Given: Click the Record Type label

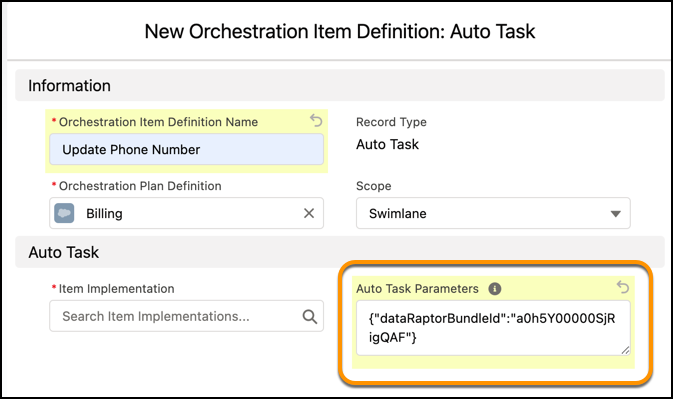Looking at the screenshot, I should [x=391, y=122].
